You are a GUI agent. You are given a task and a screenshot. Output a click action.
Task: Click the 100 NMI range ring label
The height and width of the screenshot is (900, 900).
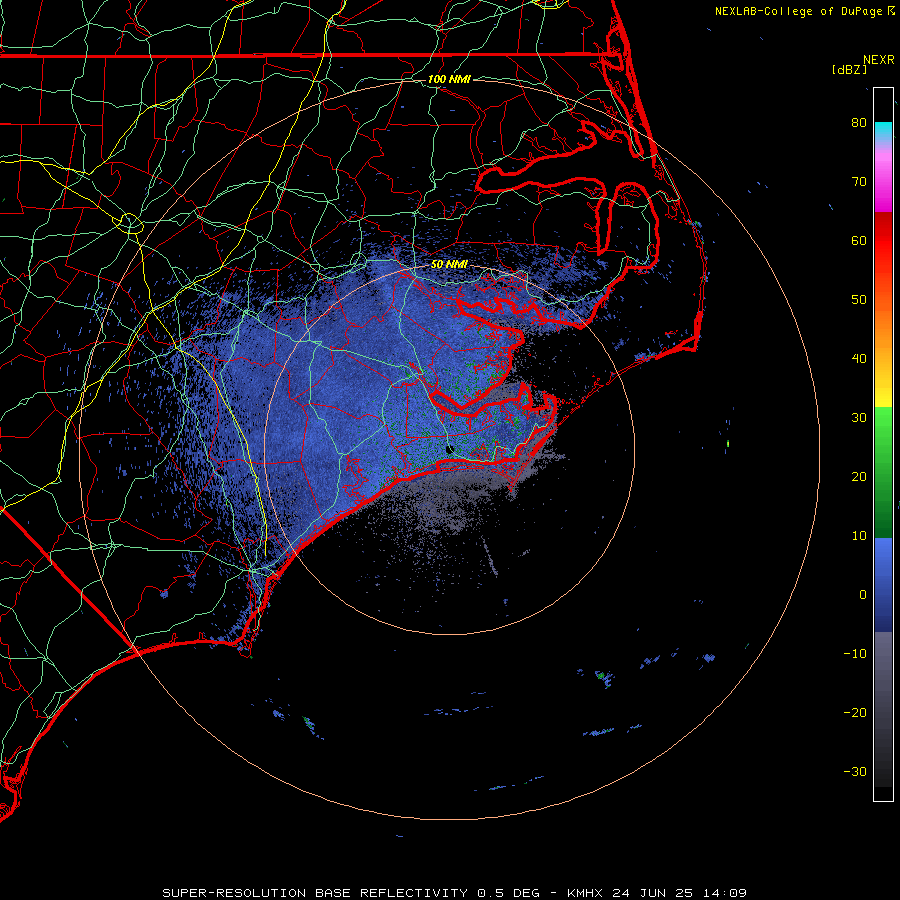click(x=449, y=79)
